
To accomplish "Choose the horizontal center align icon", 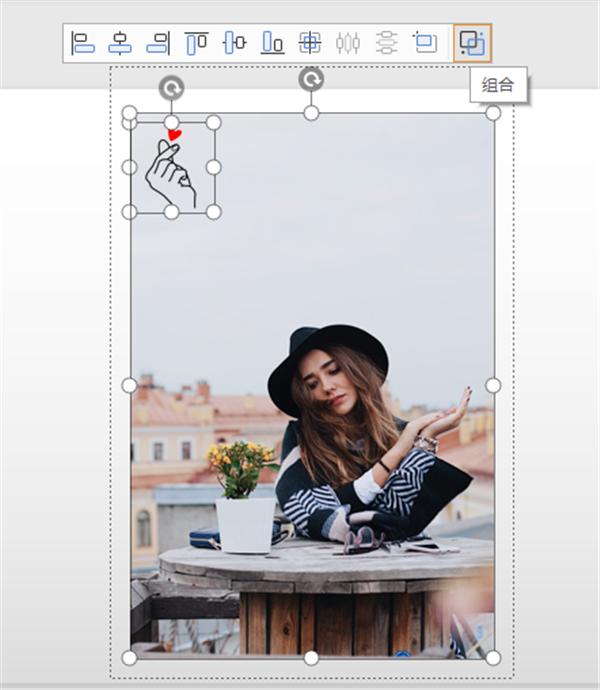I will tap(120, 43).
